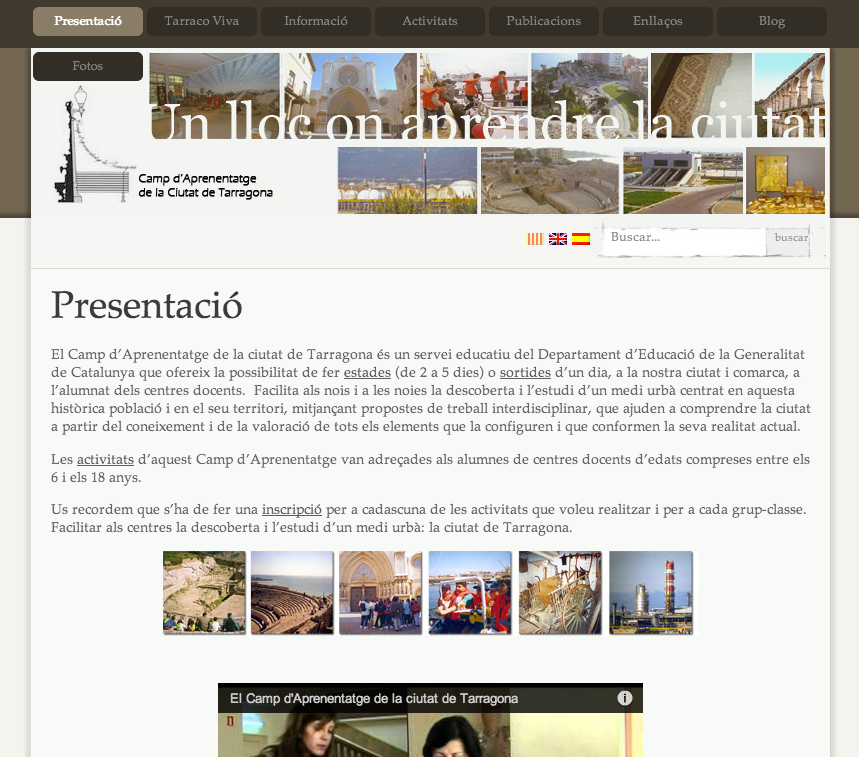Open the wooden cart wheel thumbnail
Screen dimensions: 859x757
point(560,592)
